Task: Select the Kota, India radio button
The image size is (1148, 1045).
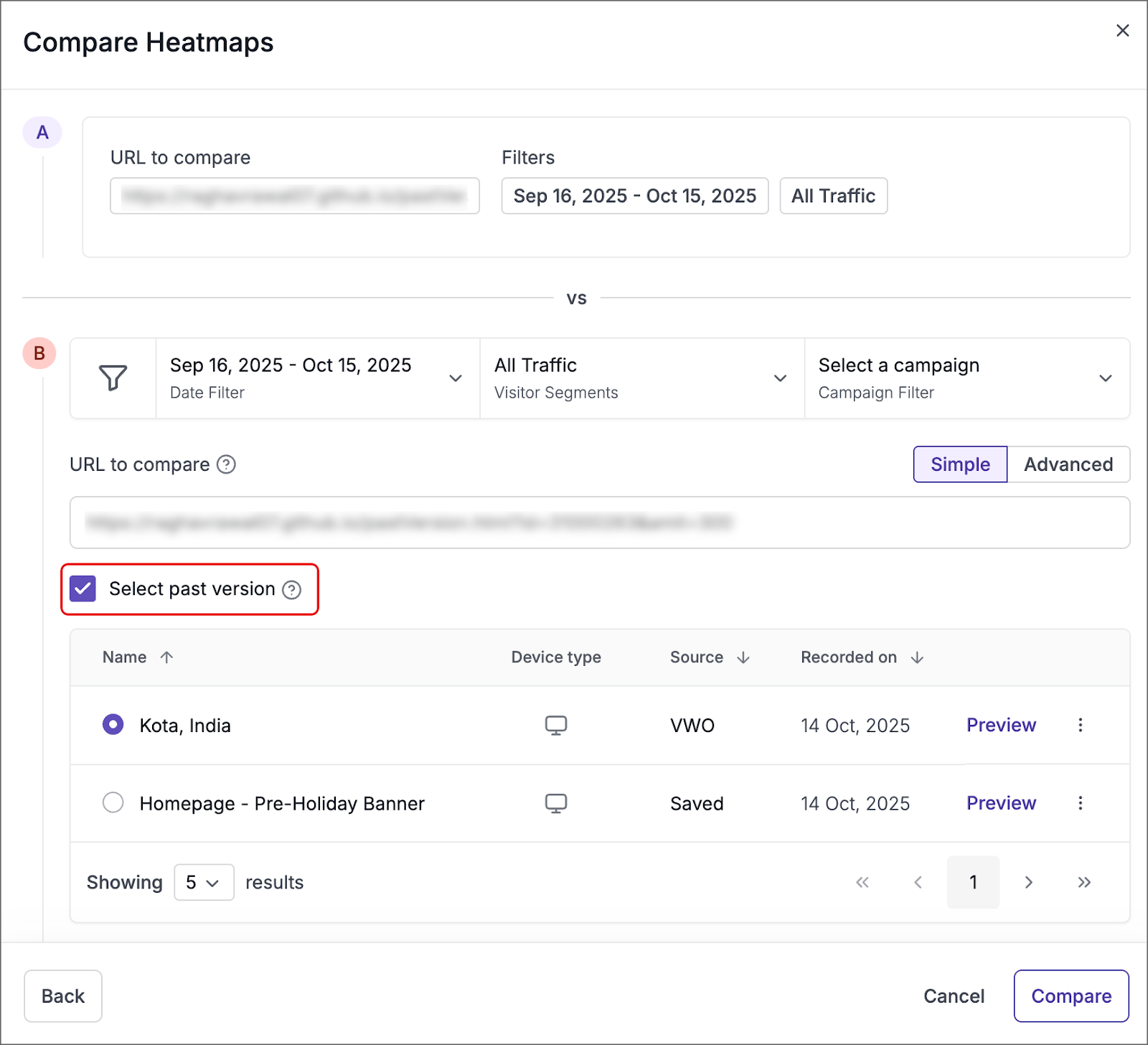Action: [113, 725]
